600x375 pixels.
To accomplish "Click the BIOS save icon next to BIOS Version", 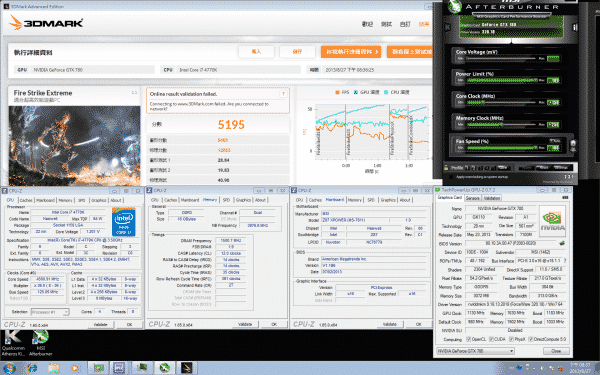I will pos(562,243).
